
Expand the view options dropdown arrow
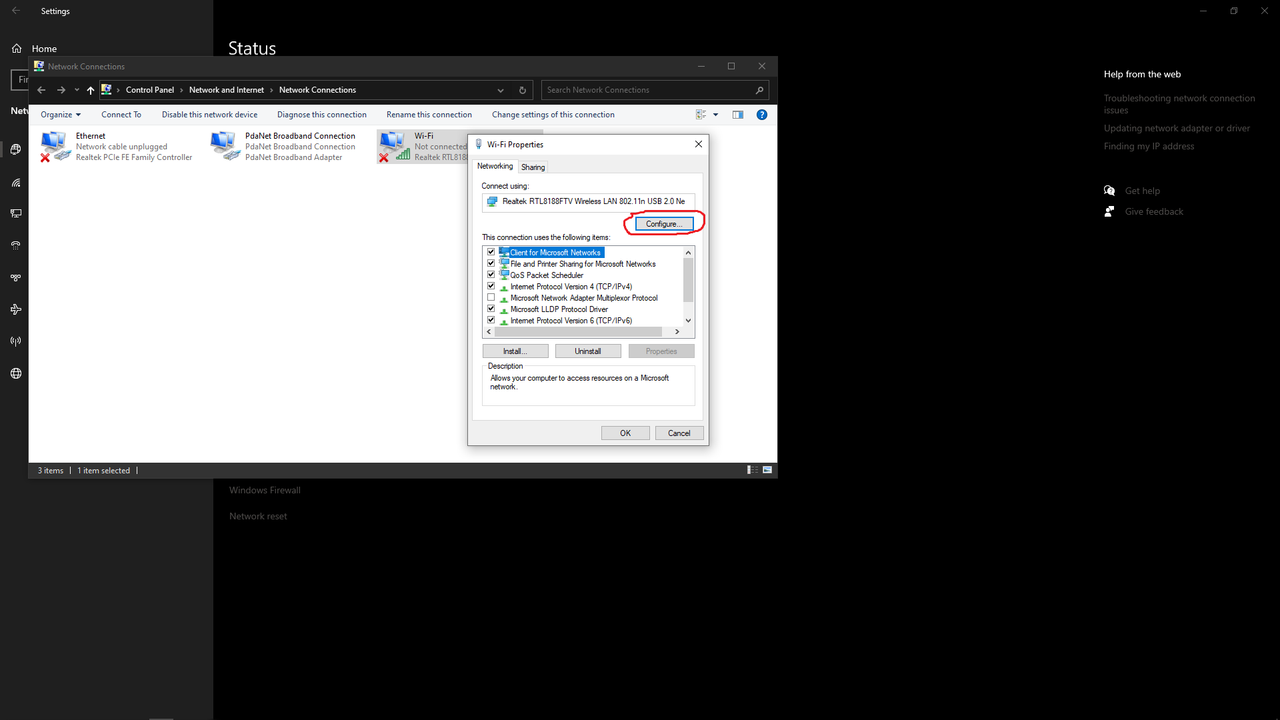tap(716, 115)
